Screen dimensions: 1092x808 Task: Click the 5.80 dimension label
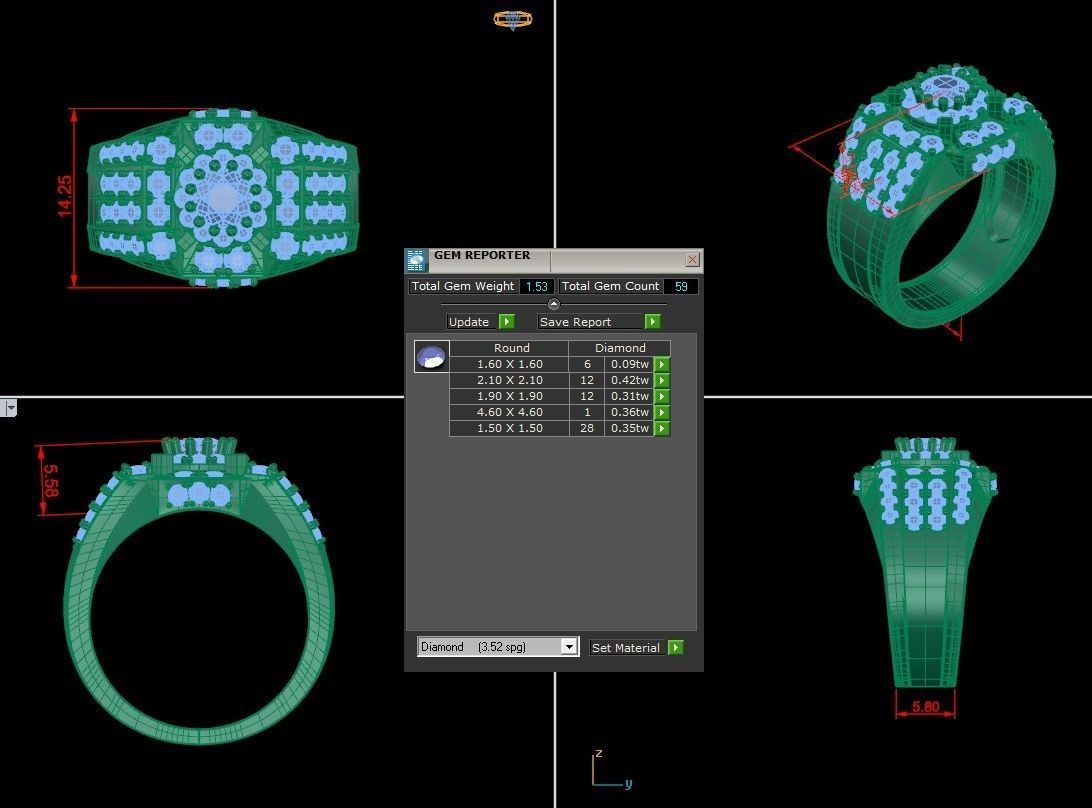tap(926, 706)
